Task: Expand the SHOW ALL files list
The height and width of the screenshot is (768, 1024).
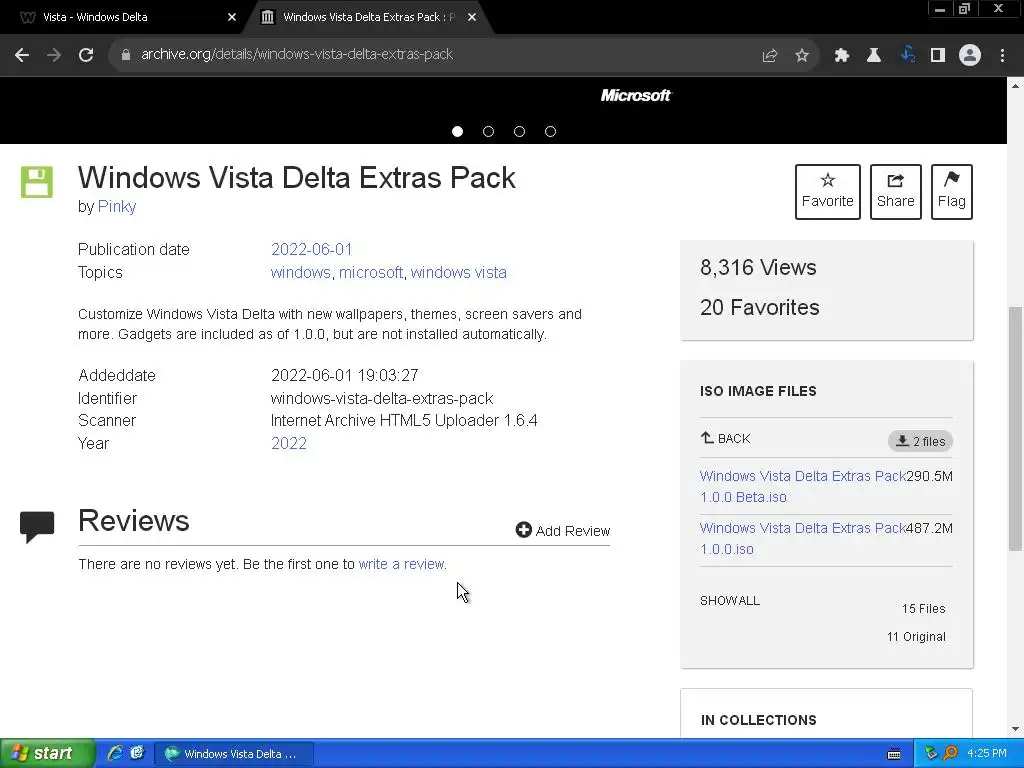Action: coord(729,601)
